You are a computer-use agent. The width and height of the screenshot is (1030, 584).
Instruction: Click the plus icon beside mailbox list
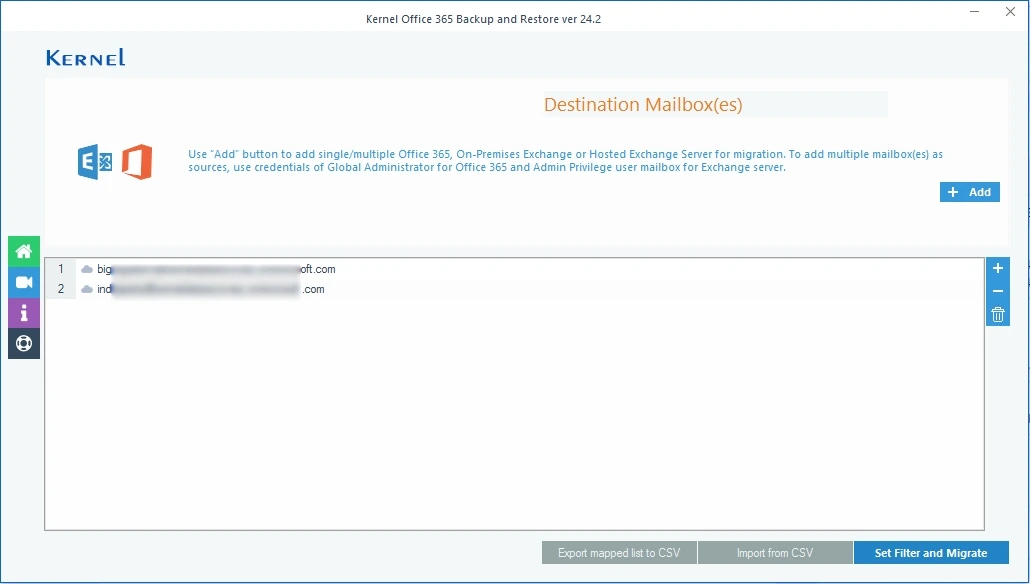pyautogui.click(x=998, y=268)
